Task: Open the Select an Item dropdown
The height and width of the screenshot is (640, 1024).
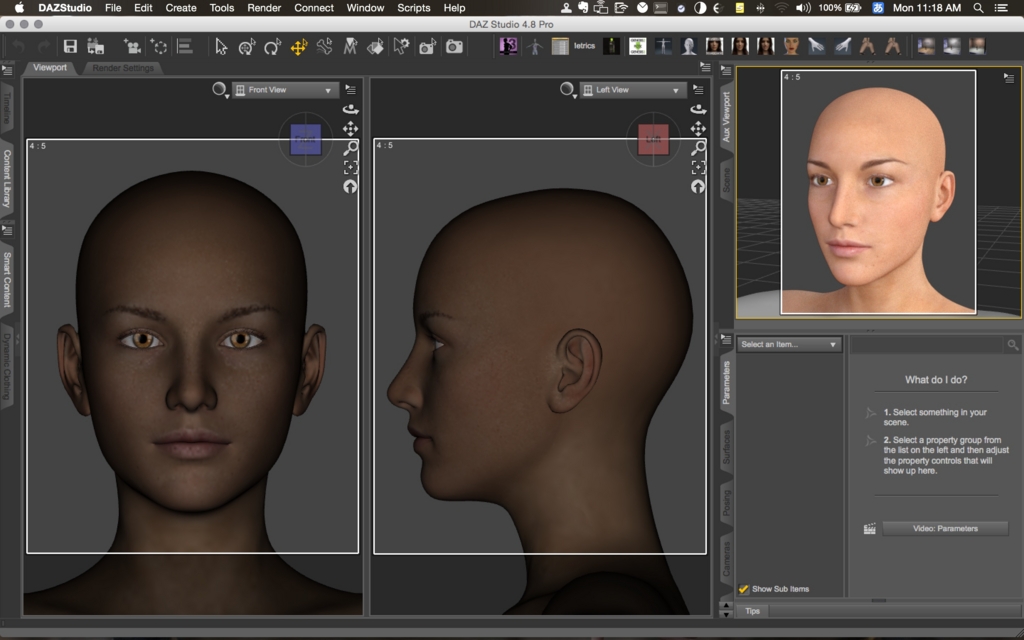Action: [788, 343]
